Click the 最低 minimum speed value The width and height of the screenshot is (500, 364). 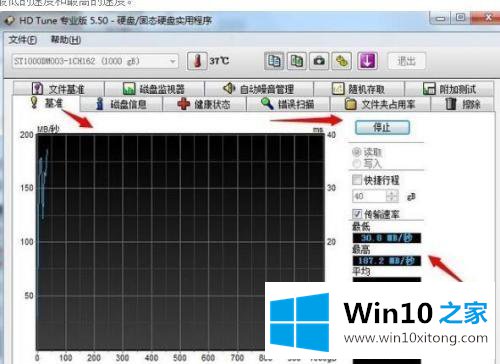(387, 238)
